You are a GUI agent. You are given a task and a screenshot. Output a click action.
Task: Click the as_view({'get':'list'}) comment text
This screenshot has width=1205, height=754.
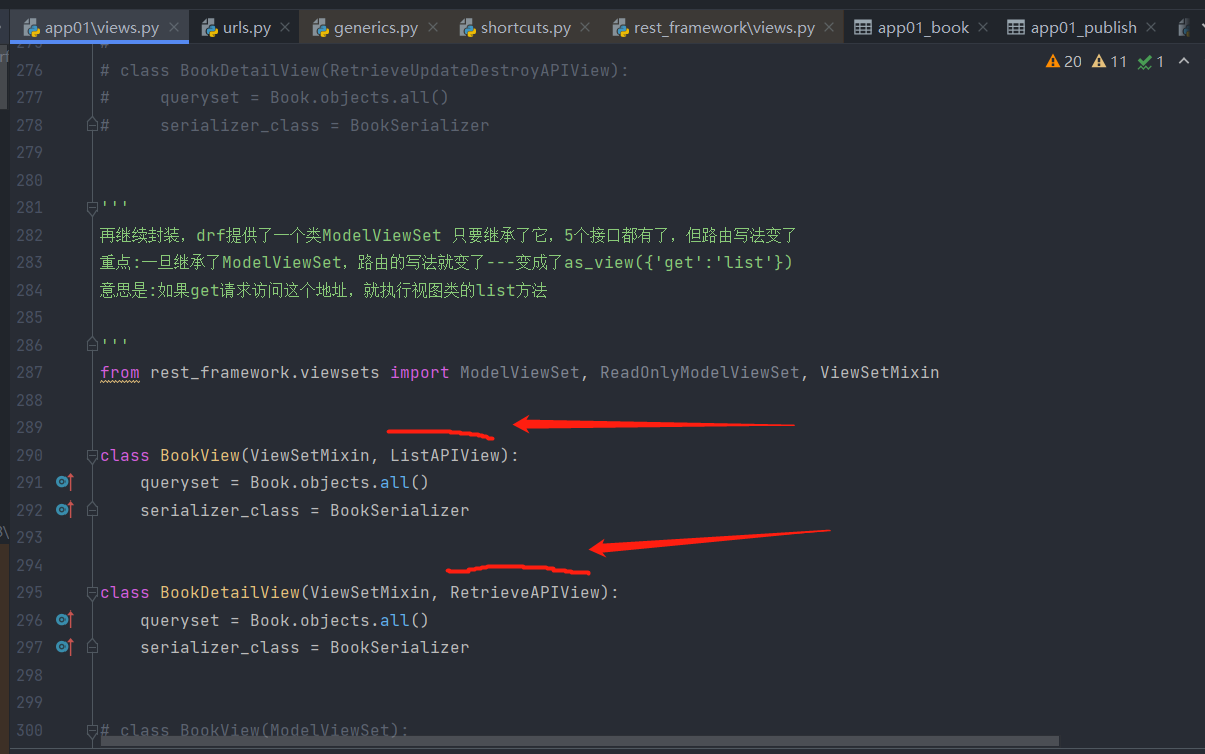pyautogui.click(x=679, y=262)
